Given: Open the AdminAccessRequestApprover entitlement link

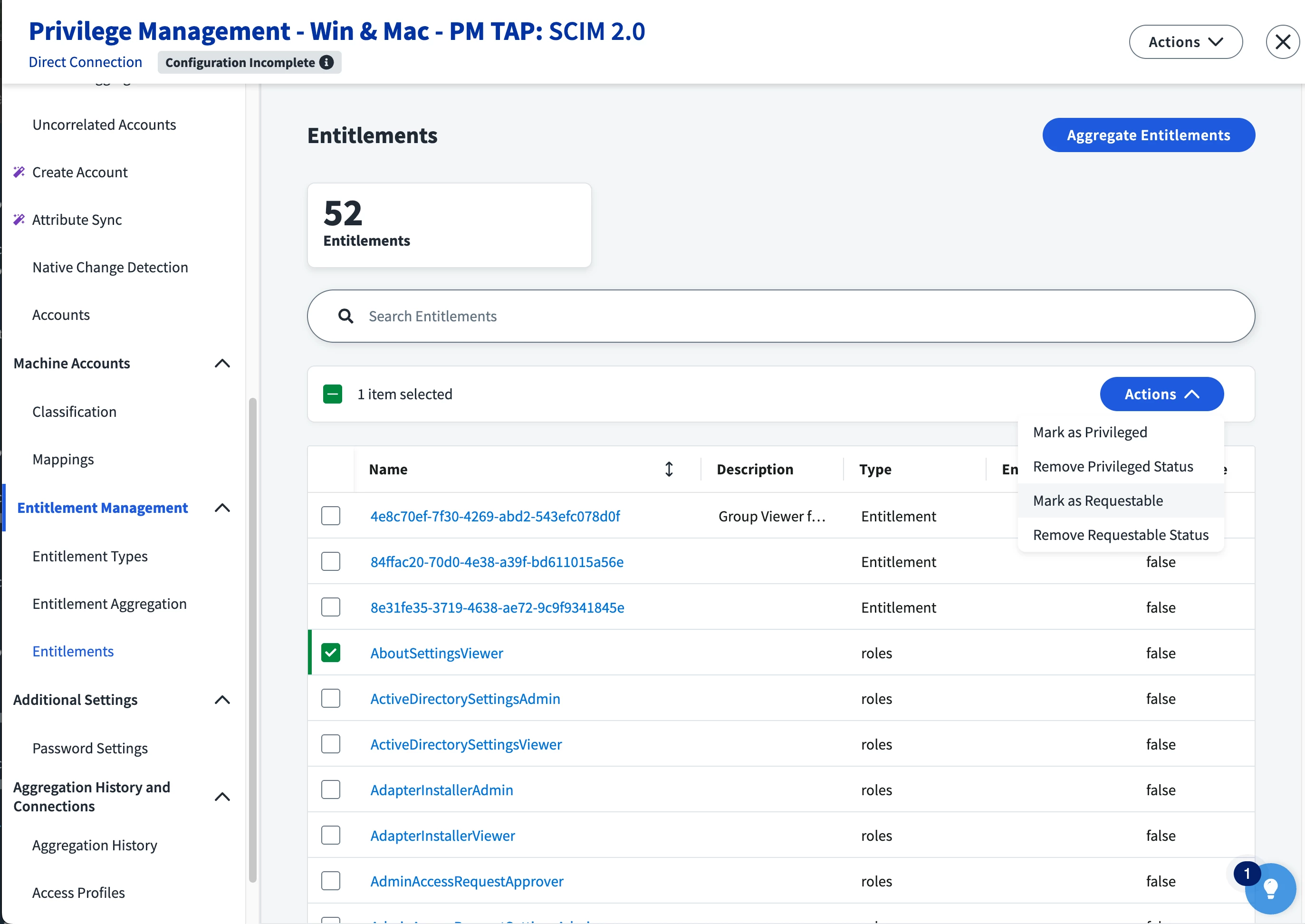Looking at the screenshot, I should (x=467, y=881).
